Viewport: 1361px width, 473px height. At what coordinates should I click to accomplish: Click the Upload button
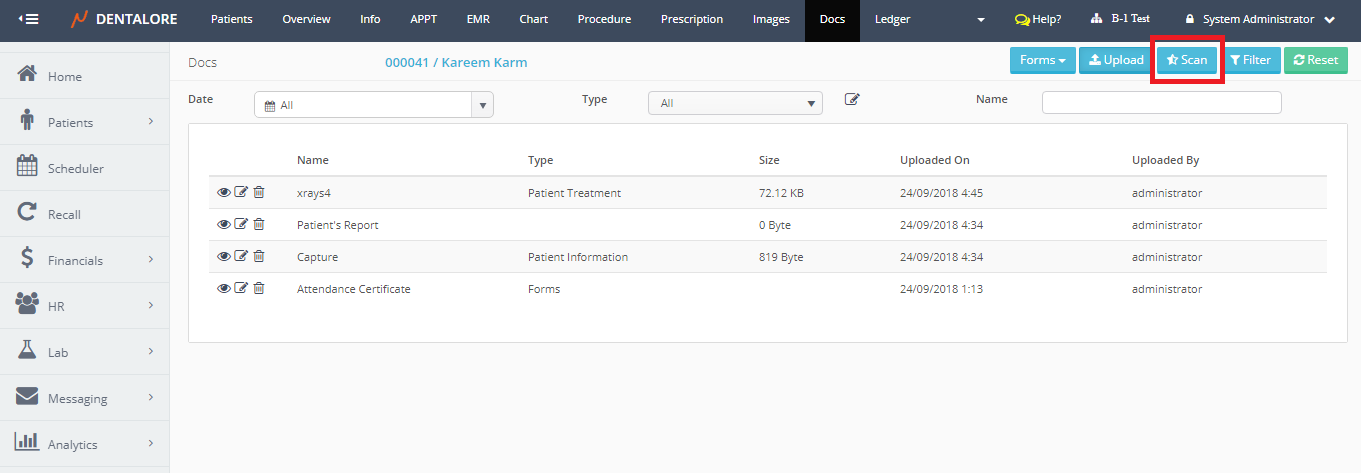(1115, 60)
